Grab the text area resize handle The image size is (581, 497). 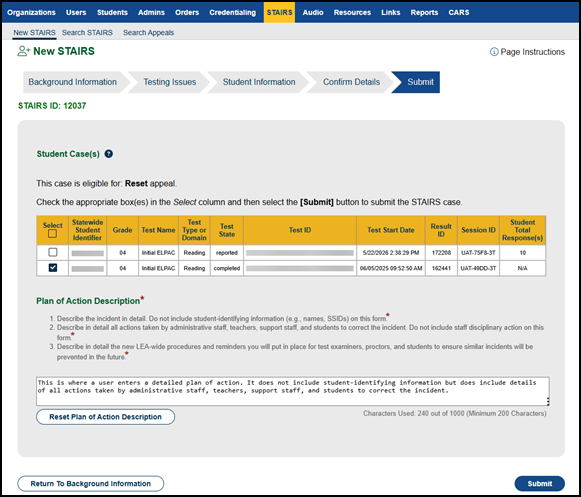548,401
